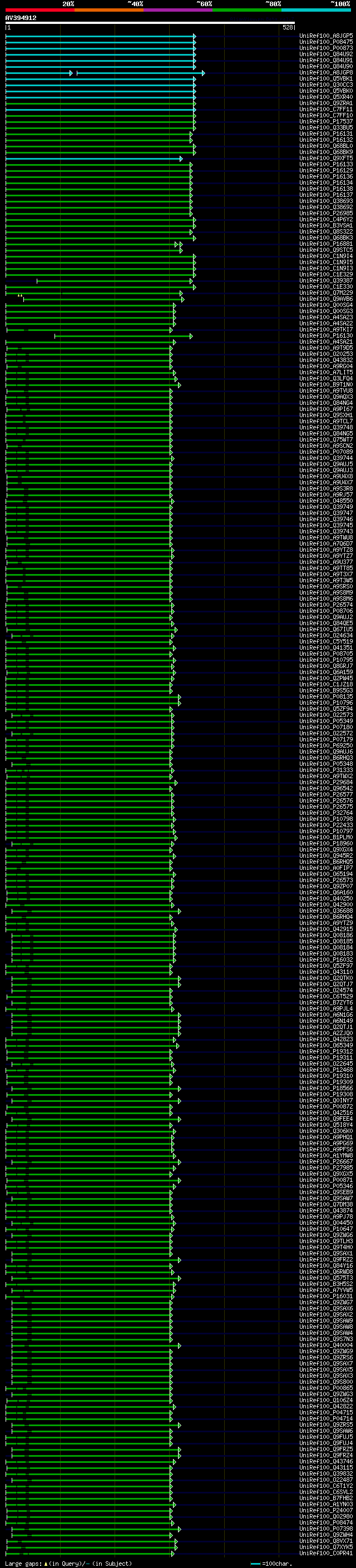Click the white AV394912 query bar
356x1568 pixels.
click(x=150, y=23)
